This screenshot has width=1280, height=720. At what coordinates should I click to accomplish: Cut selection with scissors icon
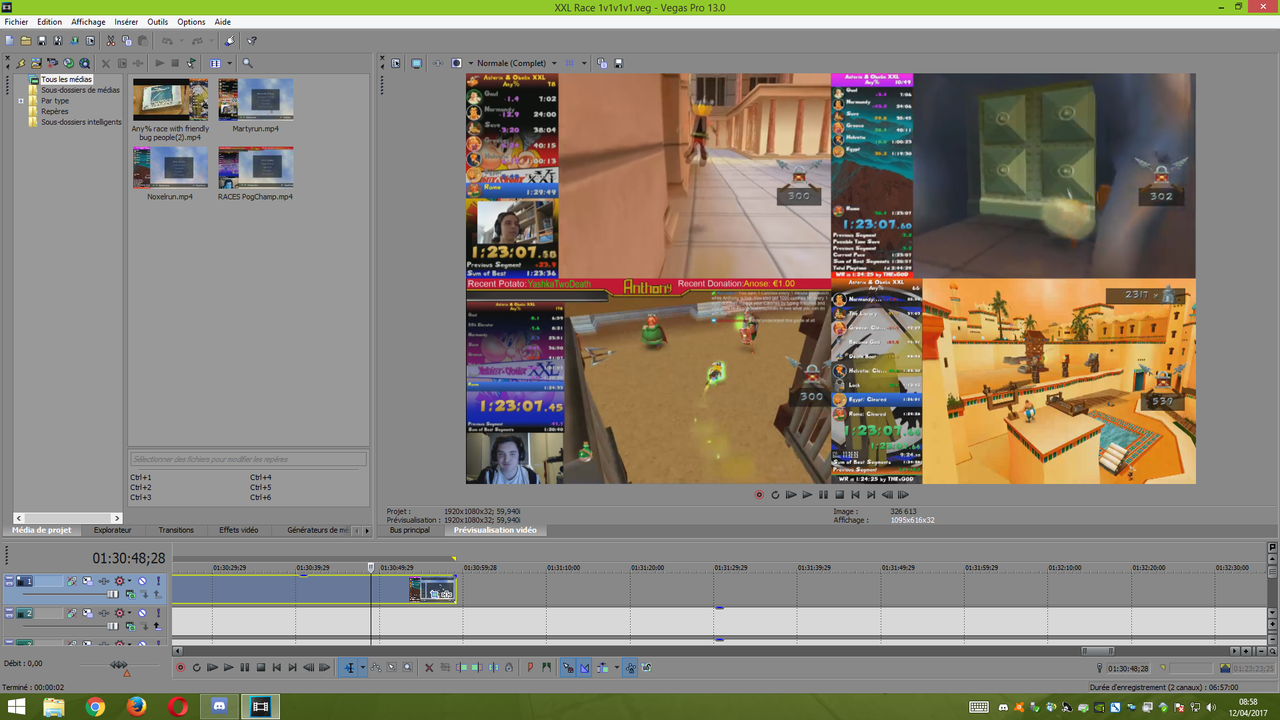coord(110,41)
